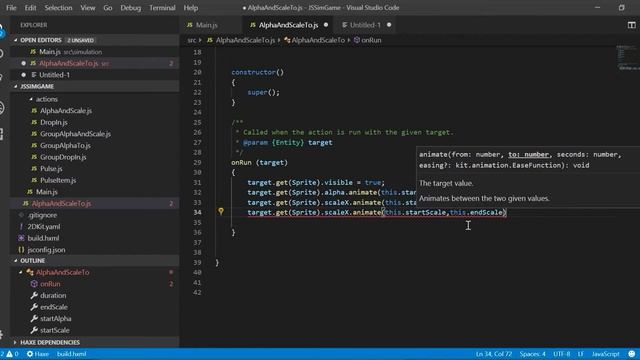Open the Go menu
Screen dimensions: 640x360
[x=108, y=8]
